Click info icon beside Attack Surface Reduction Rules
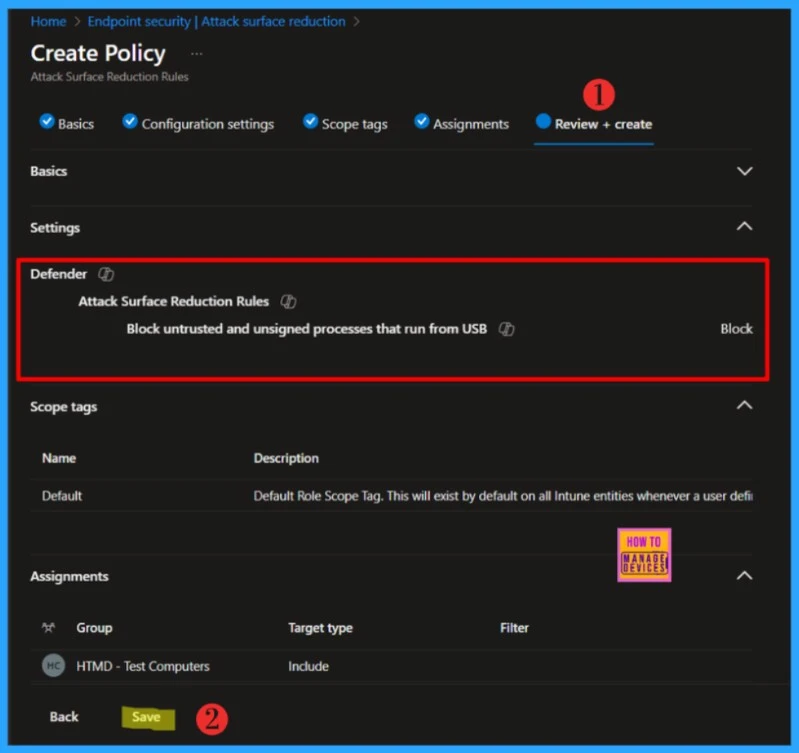 tap(288, 301)
